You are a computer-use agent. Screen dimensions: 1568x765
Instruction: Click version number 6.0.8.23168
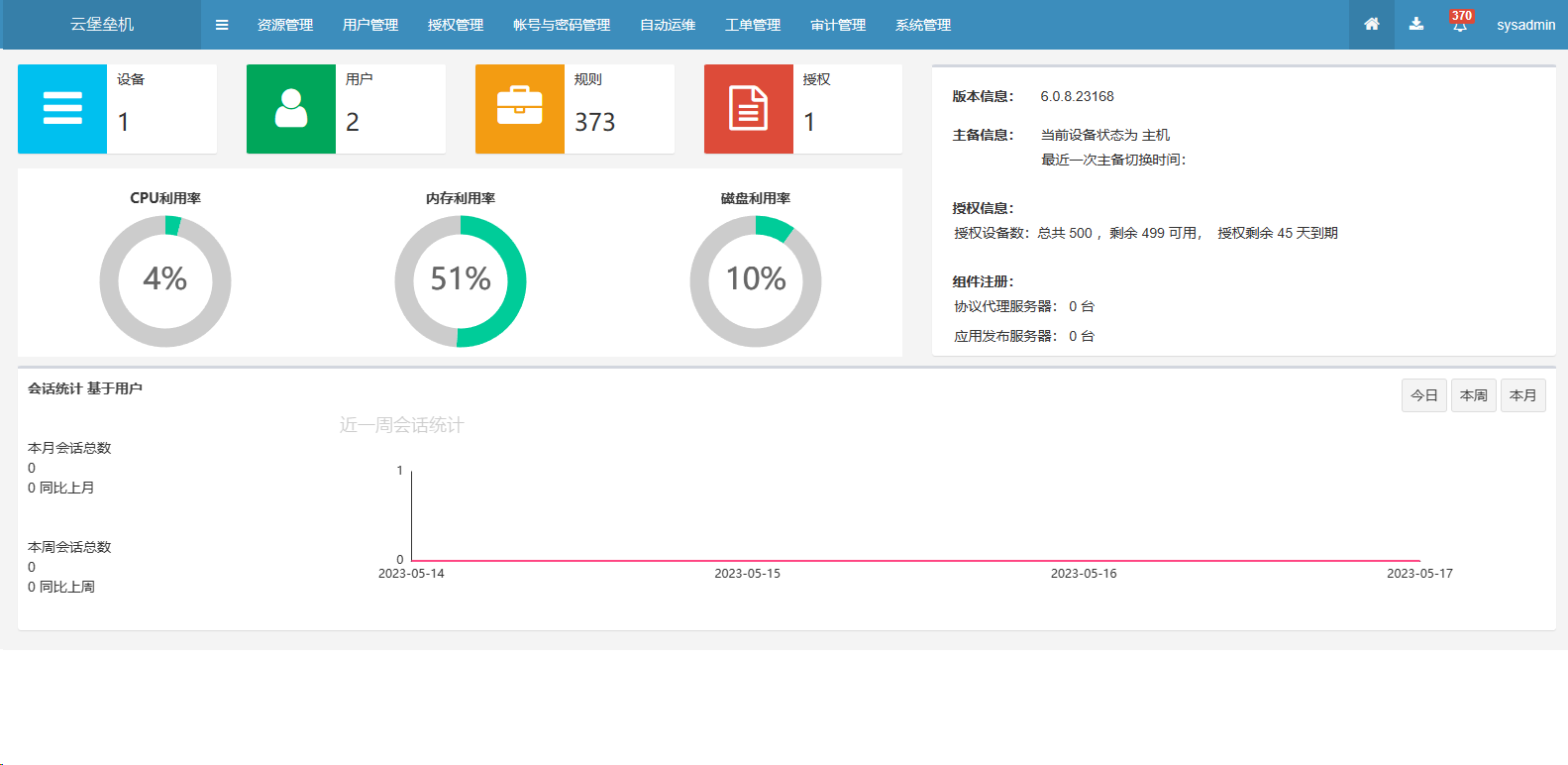1077,96
